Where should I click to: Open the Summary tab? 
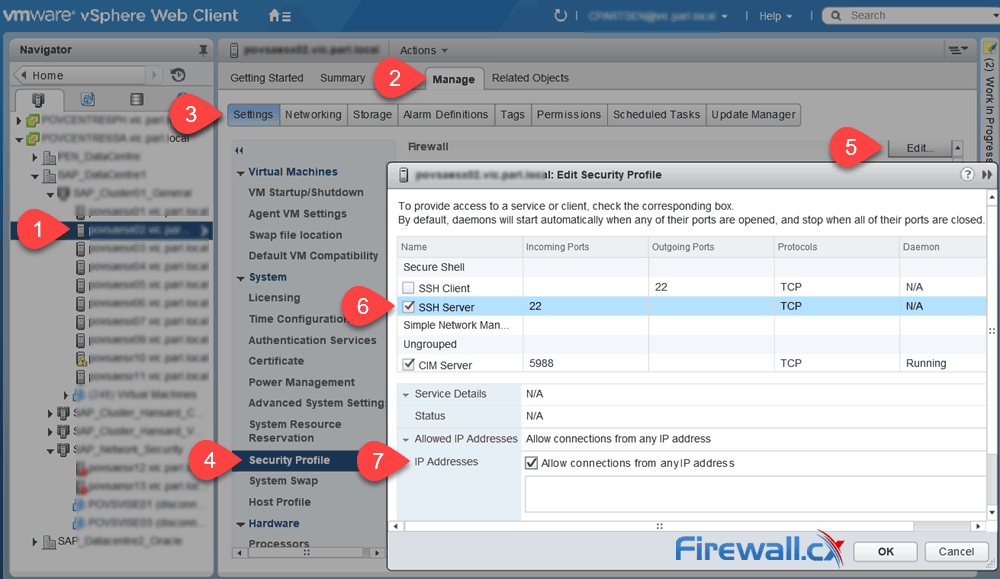[x=342, y=78]
